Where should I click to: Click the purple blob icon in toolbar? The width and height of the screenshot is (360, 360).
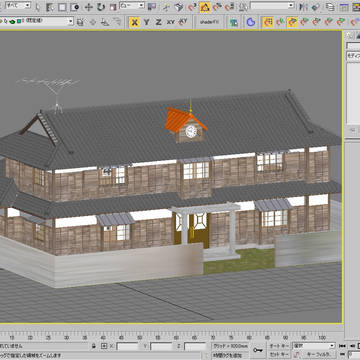pyautogui.click(x=251, y=22)
